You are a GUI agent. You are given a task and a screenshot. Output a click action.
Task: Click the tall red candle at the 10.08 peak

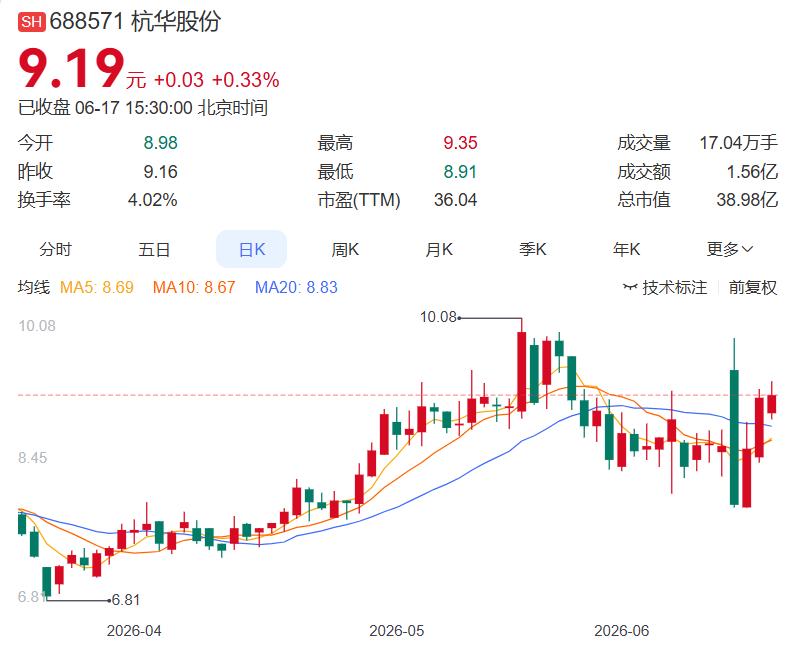(x=522, y=371)
